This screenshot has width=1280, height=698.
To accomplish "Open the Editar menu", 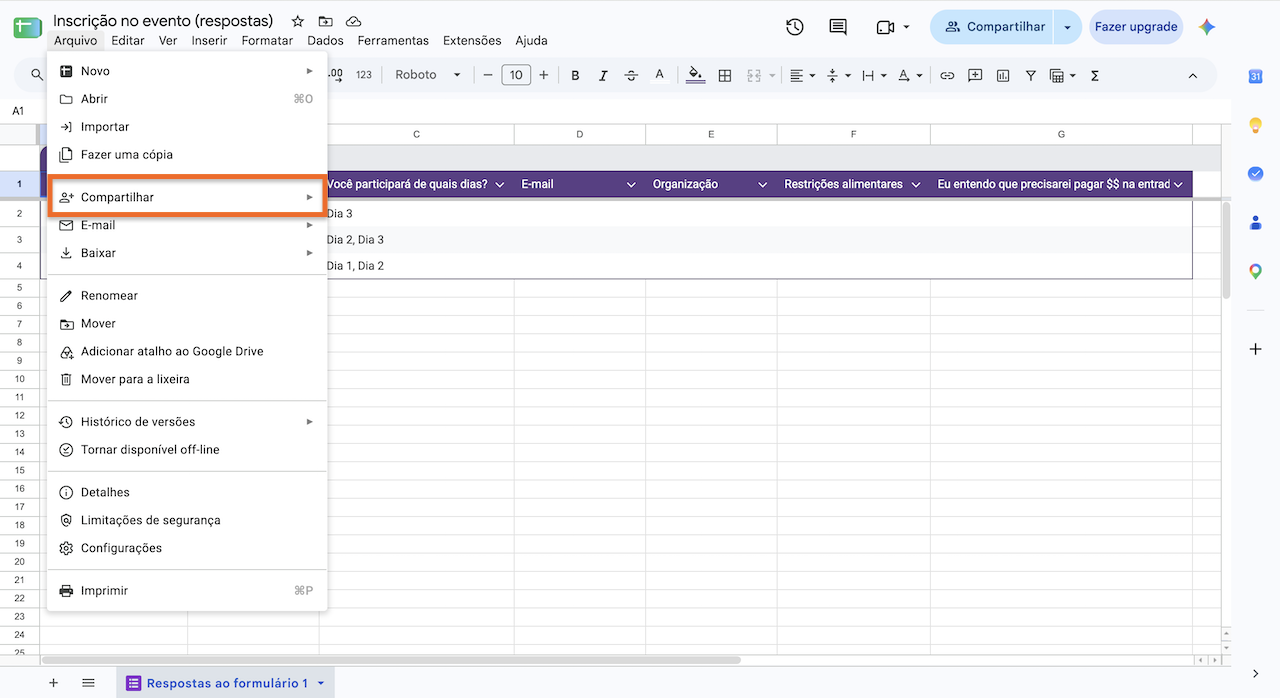I will coord(128,41).
